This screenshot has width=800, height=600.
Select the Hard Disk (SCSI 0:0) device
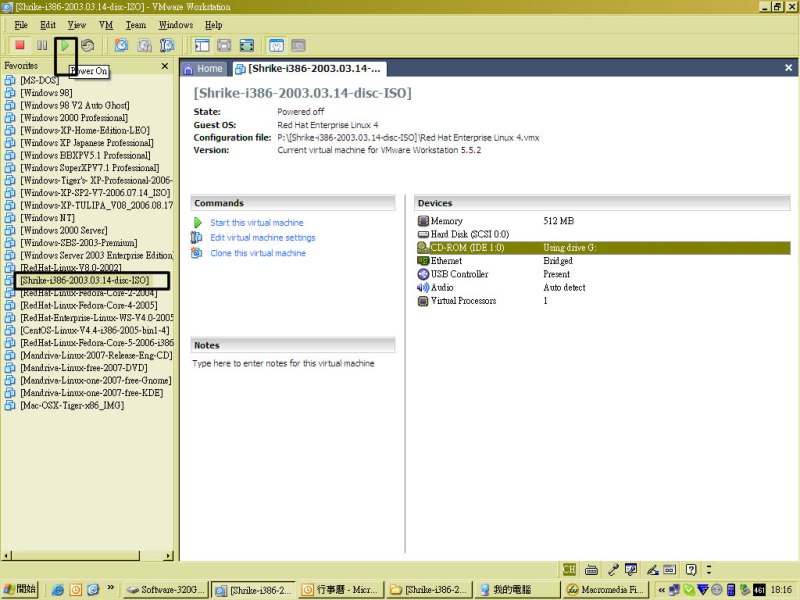pos(603,234)
